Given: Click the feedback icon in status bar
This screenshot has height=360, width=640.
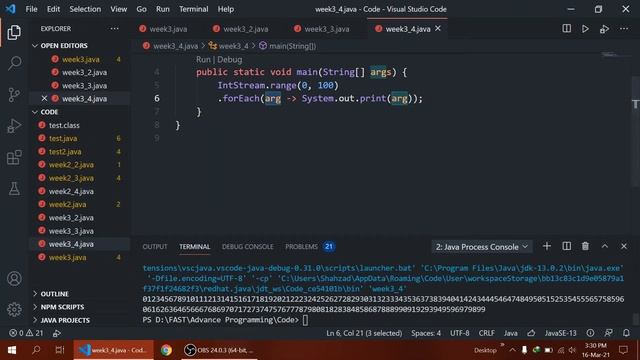Looking at the screenshot, I should (x=608, y=333).
